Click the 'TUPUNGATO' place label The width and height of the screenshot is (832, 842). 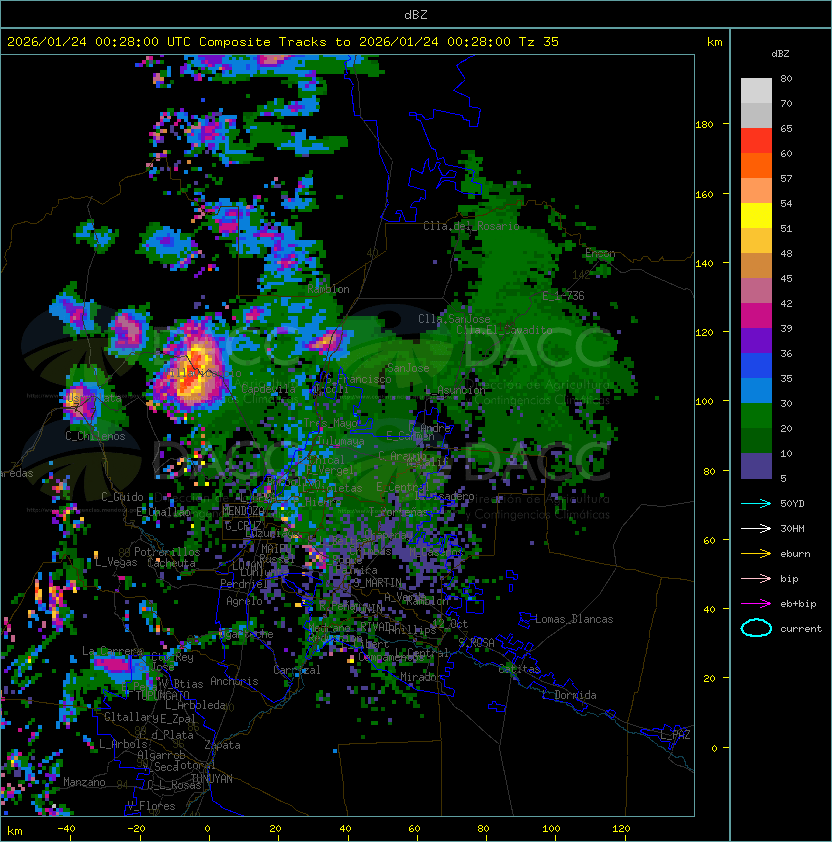click(162, 695)
